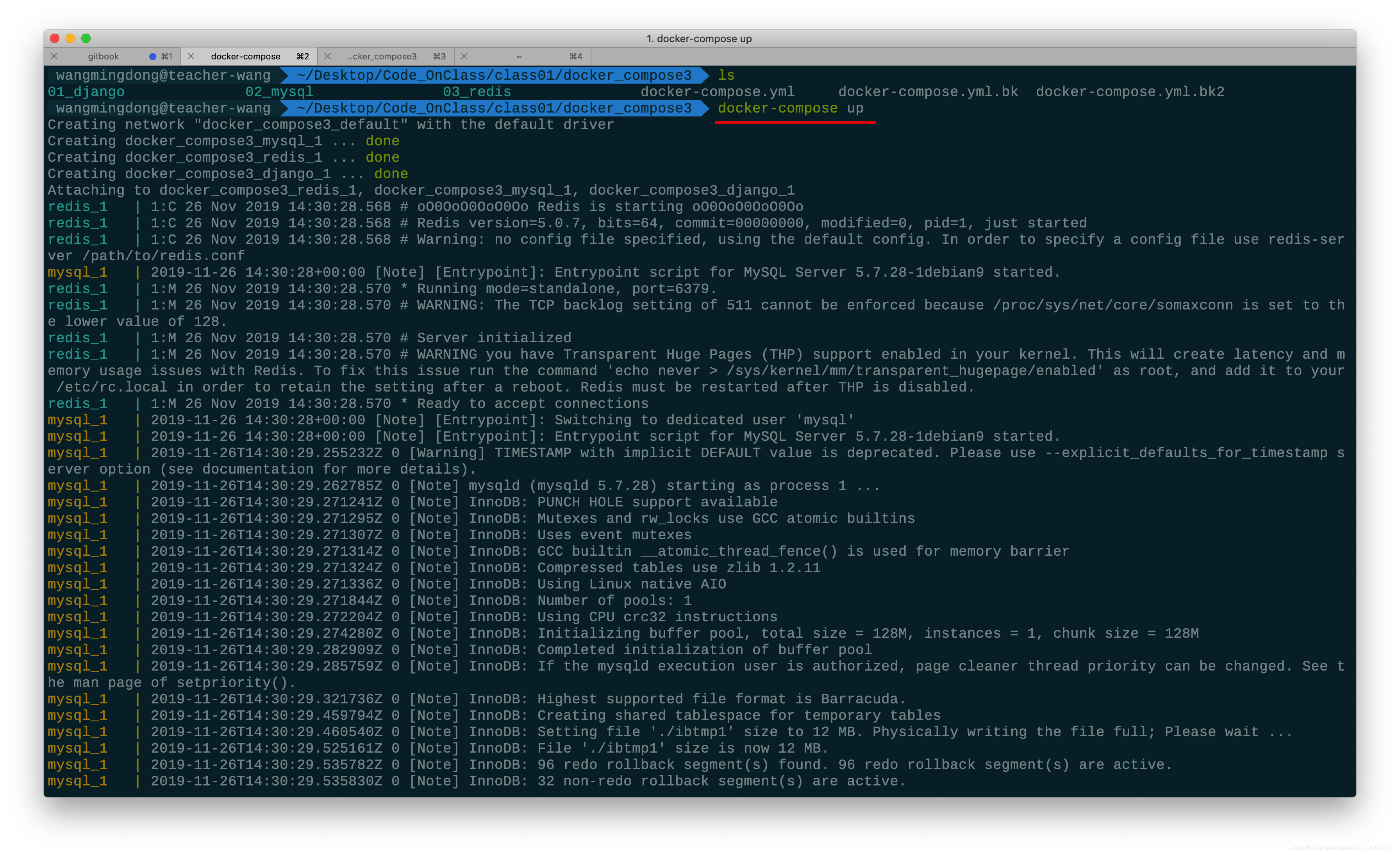Screen dimensions: 1400x855
Task: Click the 03_redis directory name
Action: point(477,91)
